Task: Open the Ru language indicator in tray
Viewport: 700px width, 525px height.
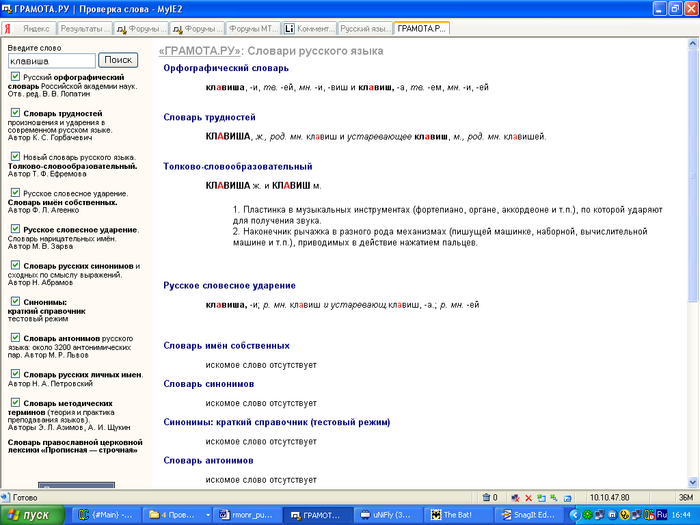Action: point(662,515)
